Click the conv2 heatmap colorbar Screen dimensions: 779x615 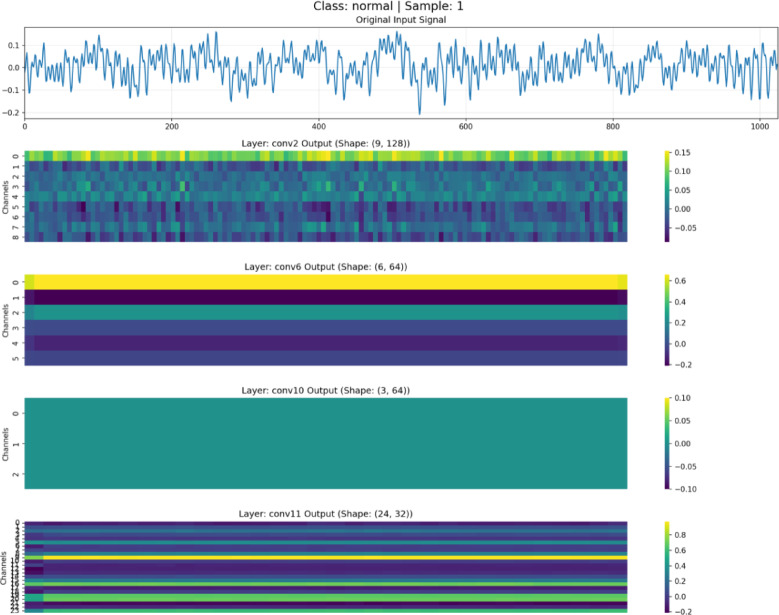coord(667,196)
